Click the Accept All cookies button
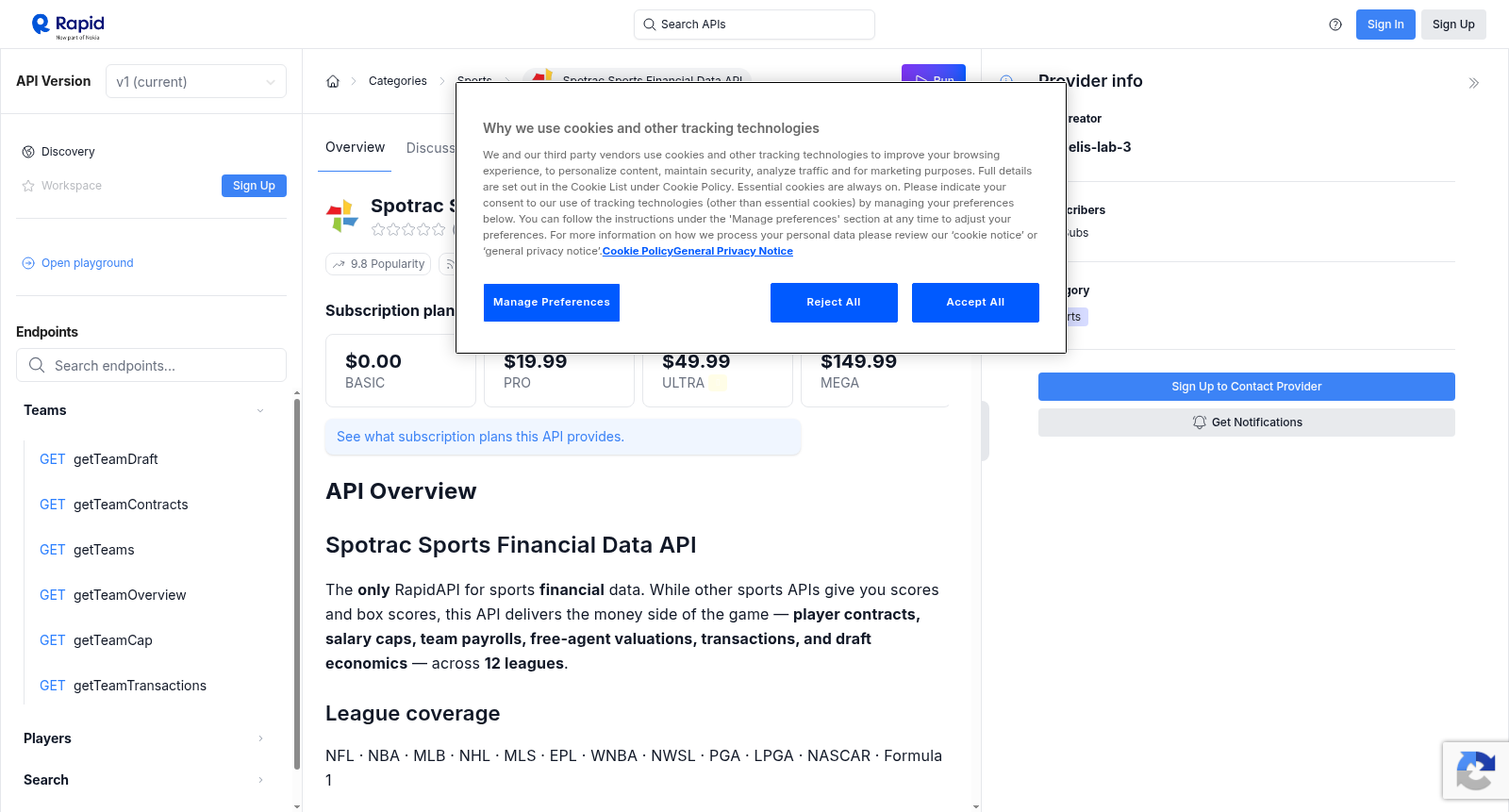This screenshot has height=812, width=1509. coord(975,303)
